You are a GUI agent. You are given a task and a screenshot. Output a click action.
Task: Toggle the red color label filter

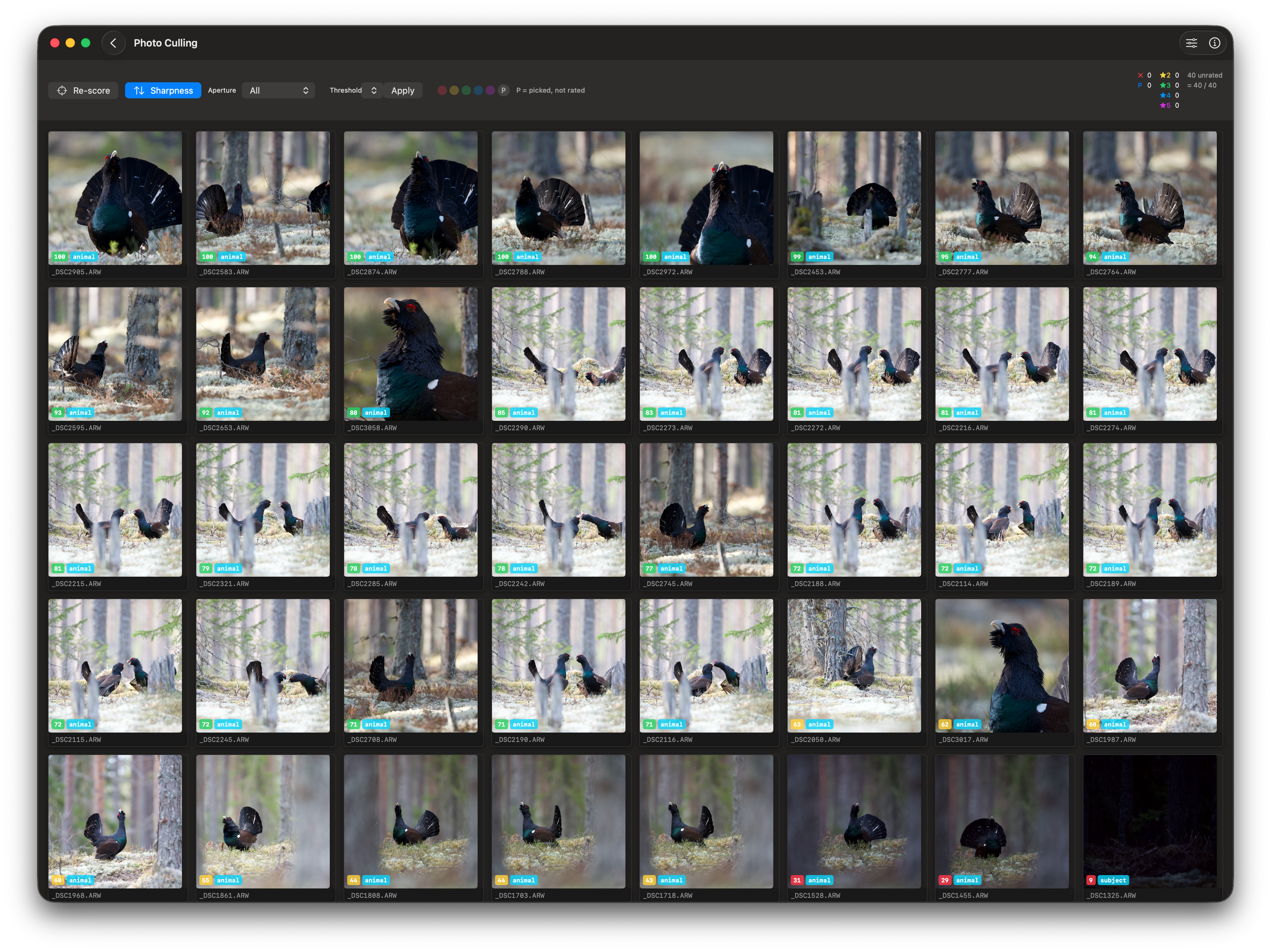click(x=442, y=90)
